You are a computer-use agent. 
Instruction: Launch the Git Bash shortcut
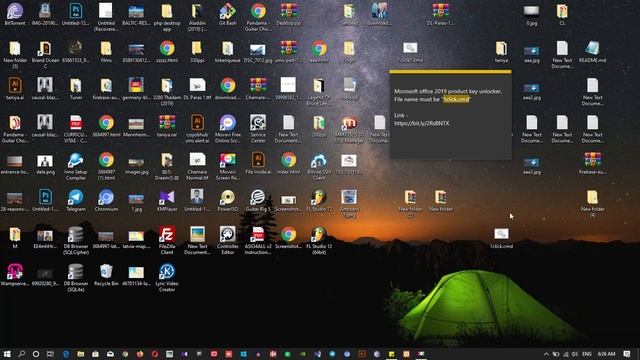pos(227,15)
